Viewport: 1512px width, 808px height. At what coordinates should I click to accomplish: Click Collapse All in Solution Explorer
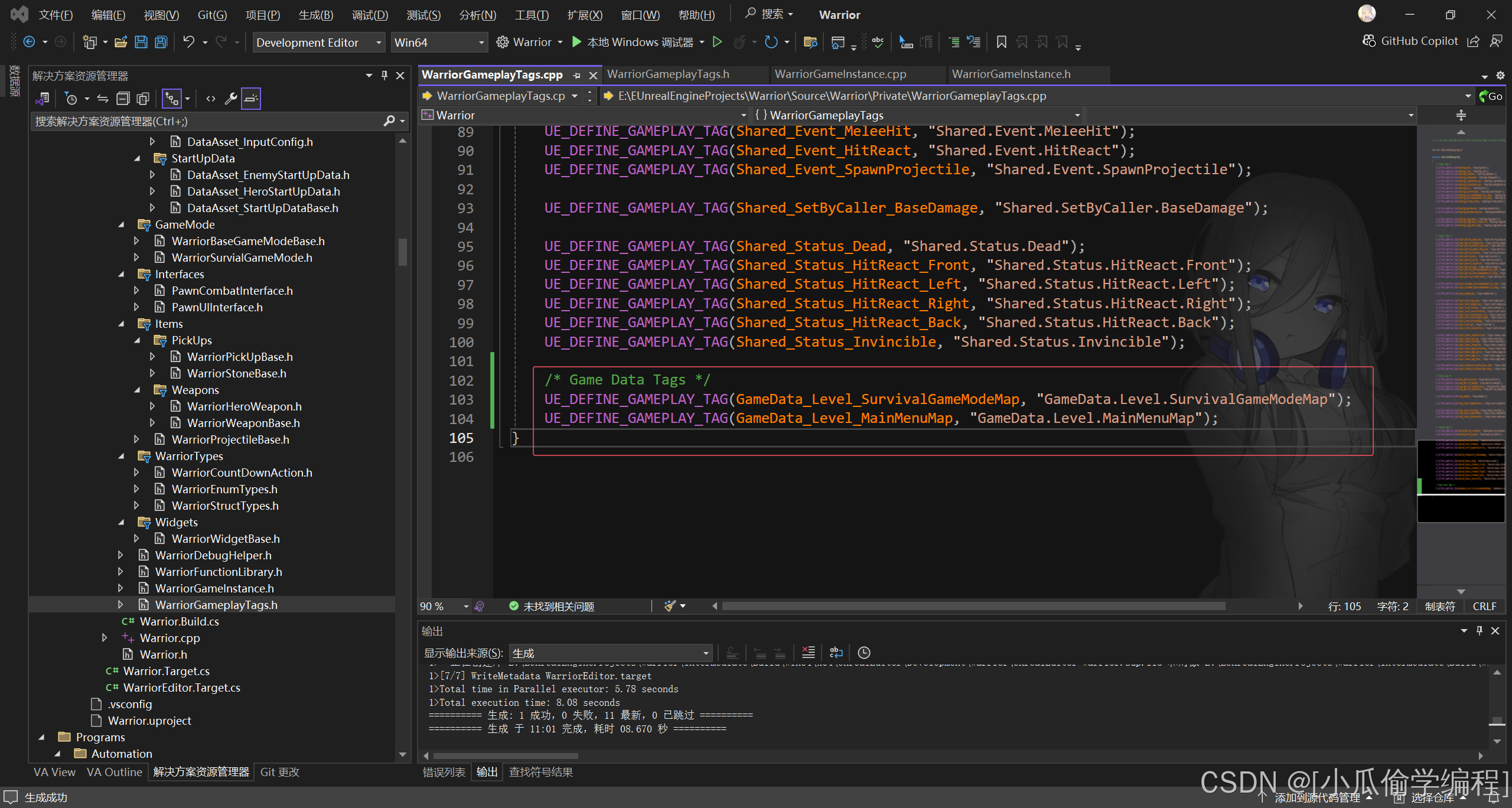(x=123, y=99)
